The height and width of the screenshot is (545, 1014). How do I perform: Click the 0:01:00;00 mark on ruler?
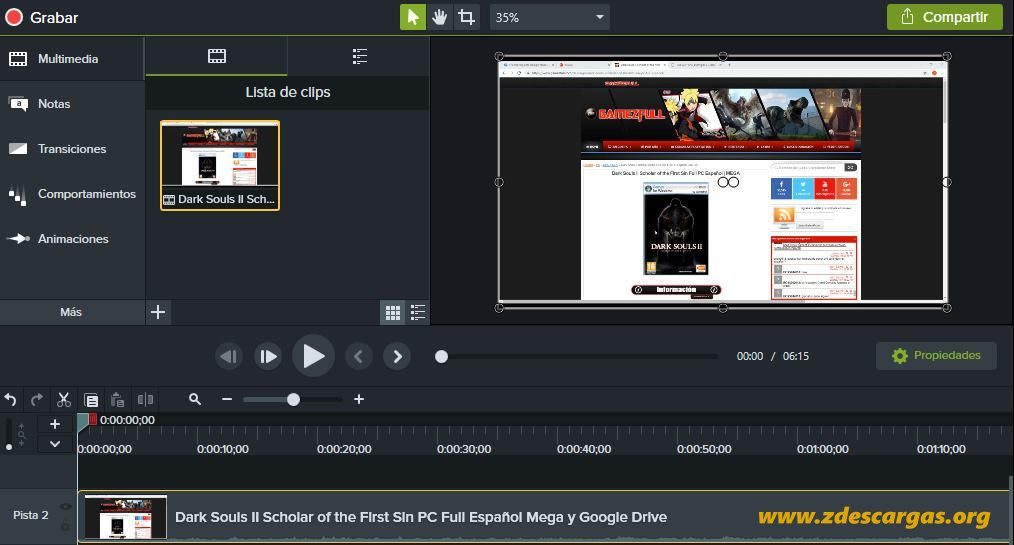coord(823,449)
